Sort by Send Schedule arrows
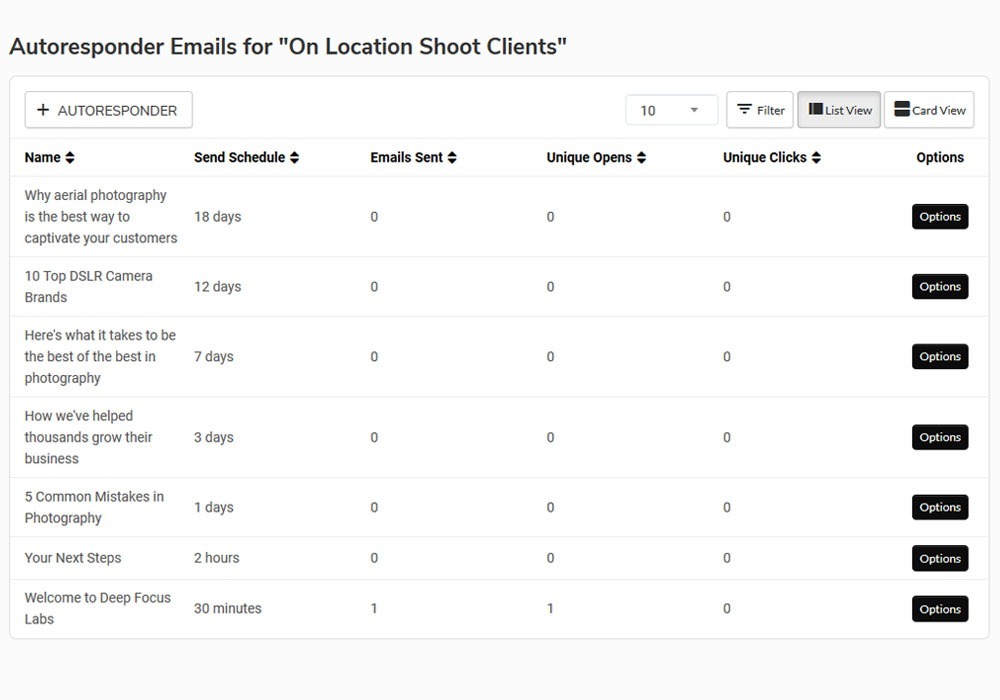The image size is (1000, 700). (294, 157)
